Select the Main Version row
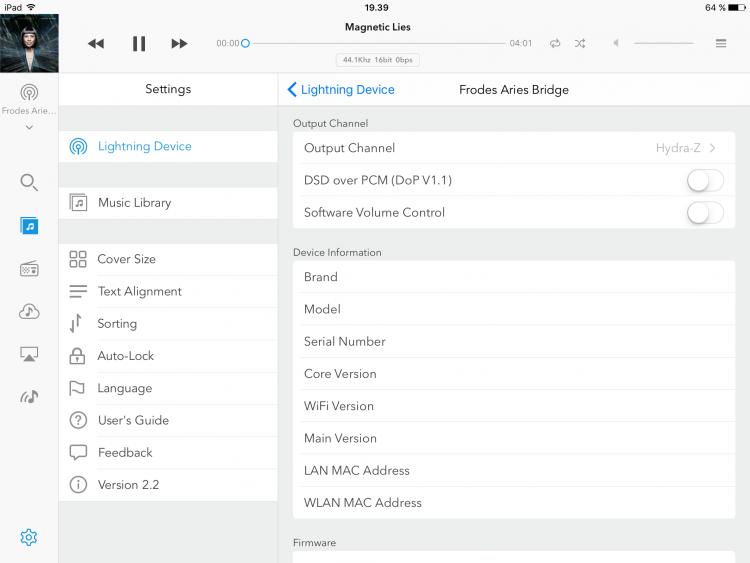750x563 pixels. [x=514, y=438]
